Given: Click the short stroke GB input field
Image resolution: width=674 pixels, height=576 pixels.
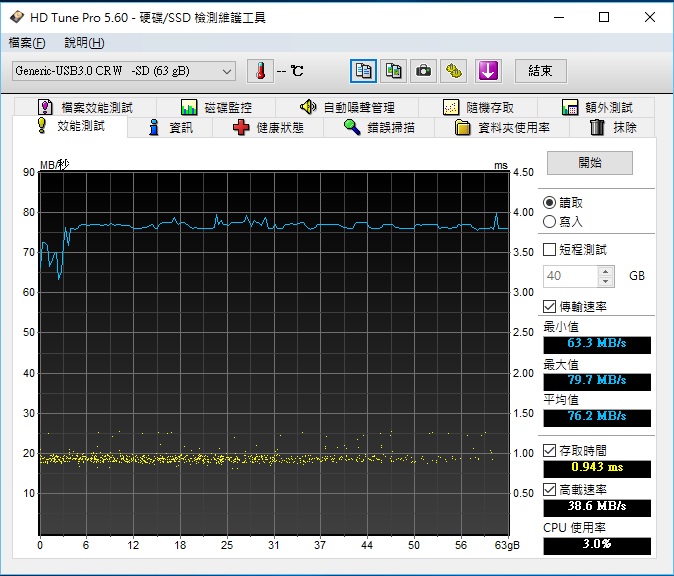Looking at the screenshot, I should (x=570, y=276).
